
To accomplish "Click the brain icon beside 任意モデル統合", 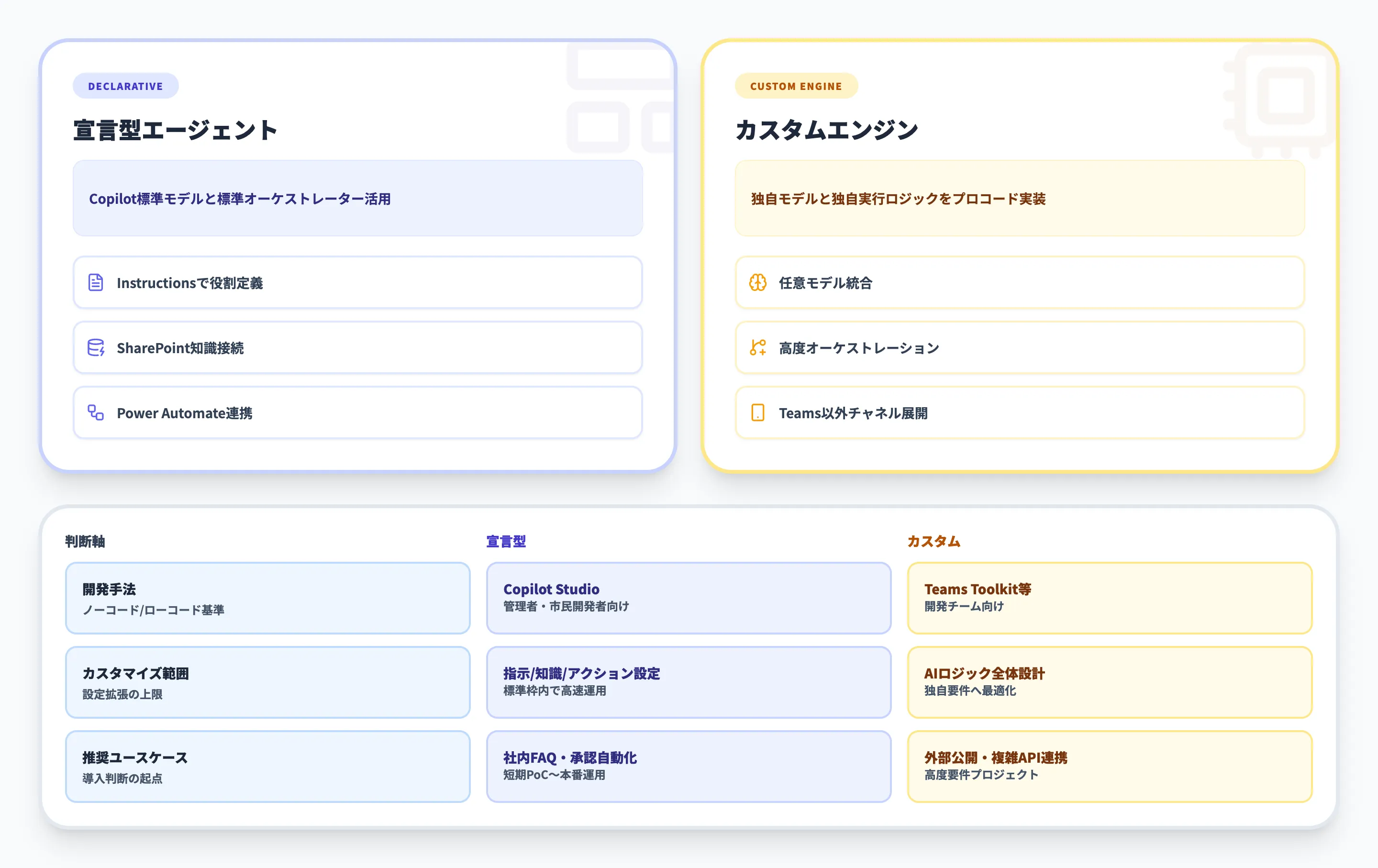I will click(x=758, y=283).
